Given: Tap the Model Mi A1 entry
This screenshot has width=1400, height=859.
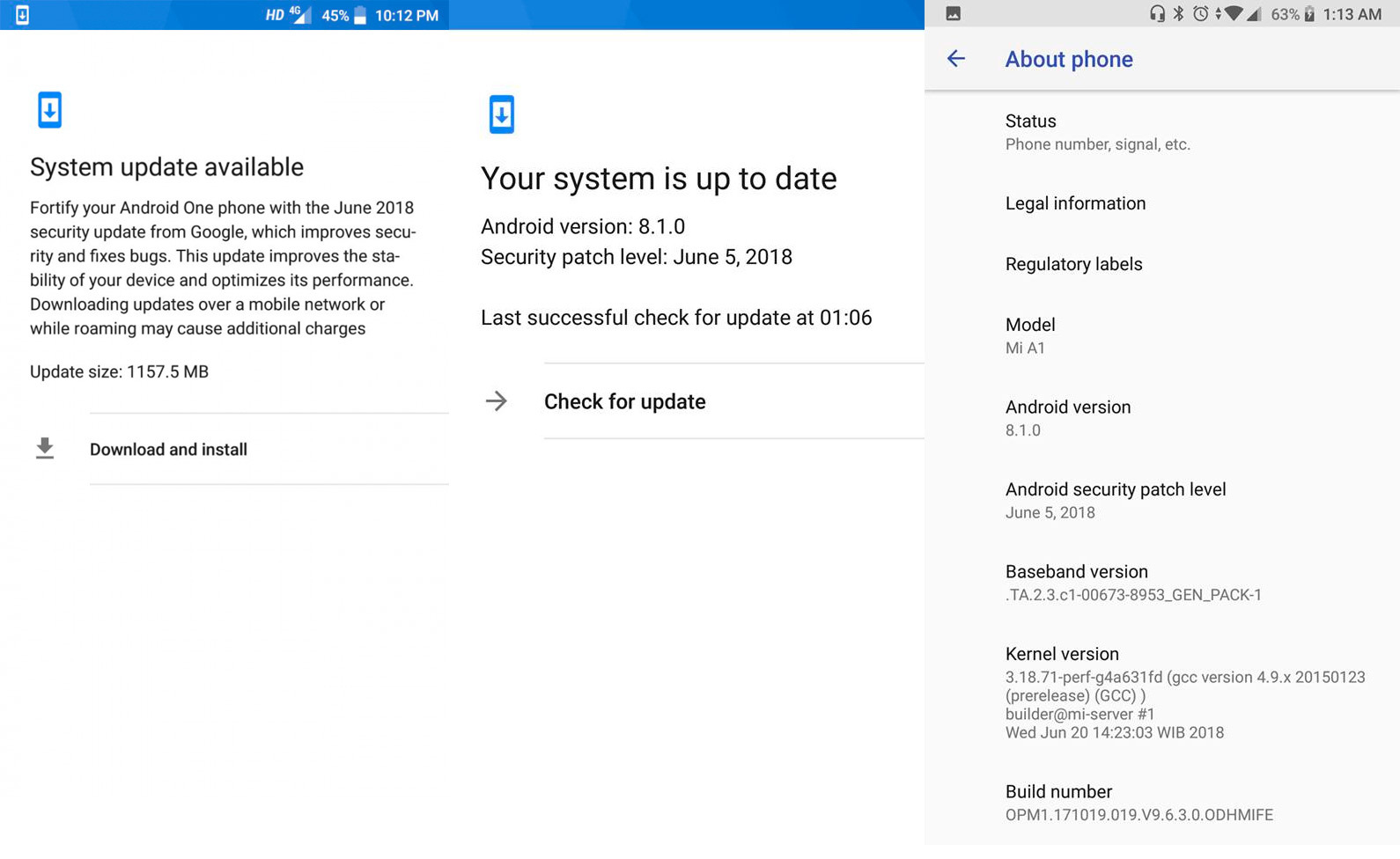Looking at the screenshot, I should (1030, 335).
